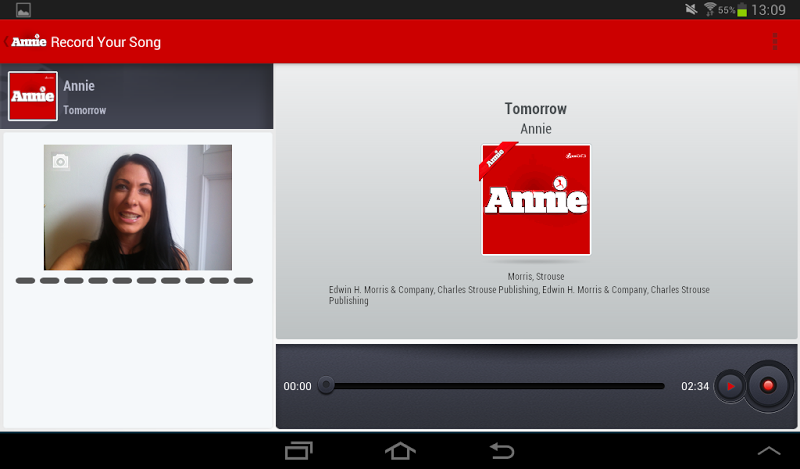Open the picture notification icon in status bar
Screen dimensions: 800x469
(x=23, y=10)
